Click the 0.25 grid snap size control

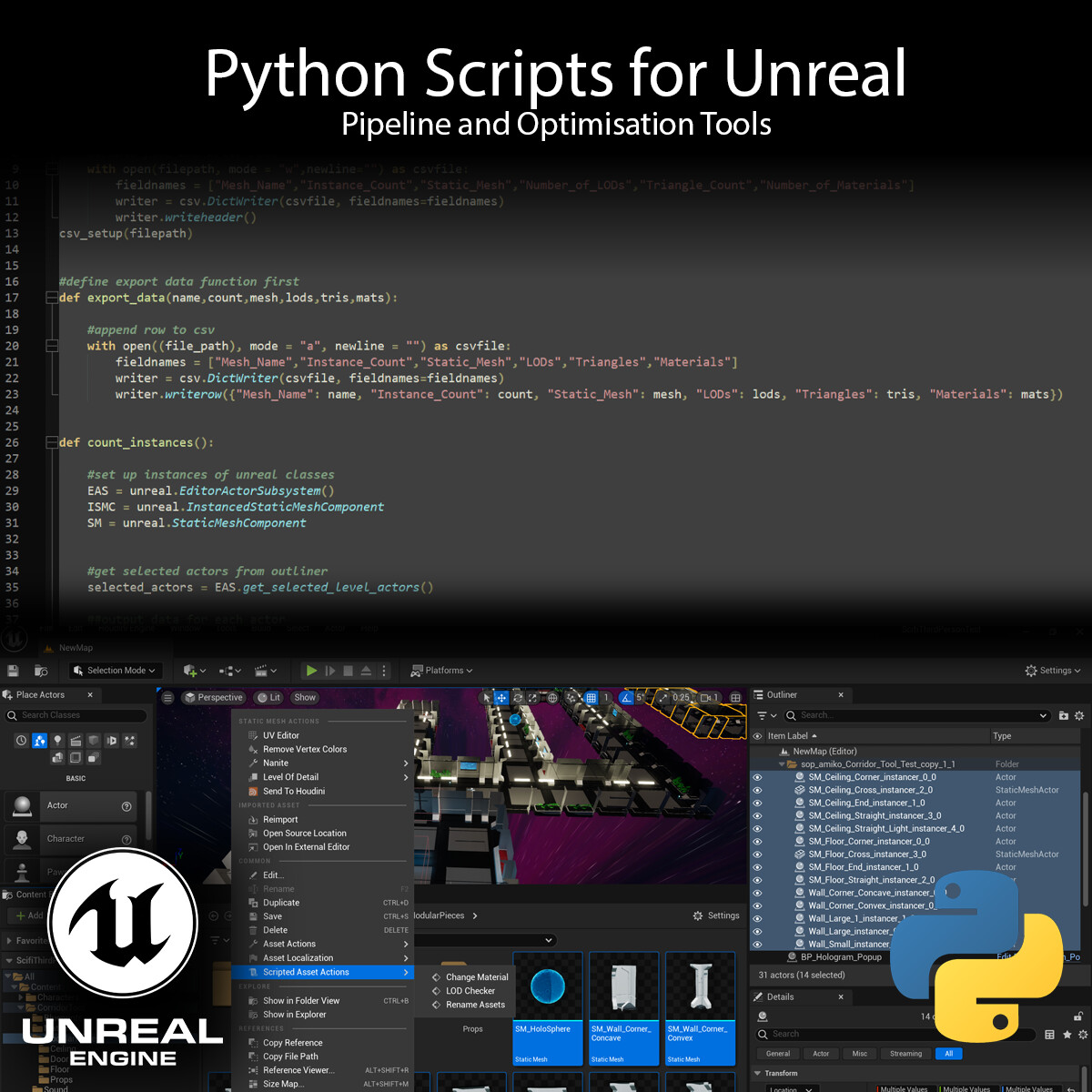pyautogui.click(x=682, y=697)
